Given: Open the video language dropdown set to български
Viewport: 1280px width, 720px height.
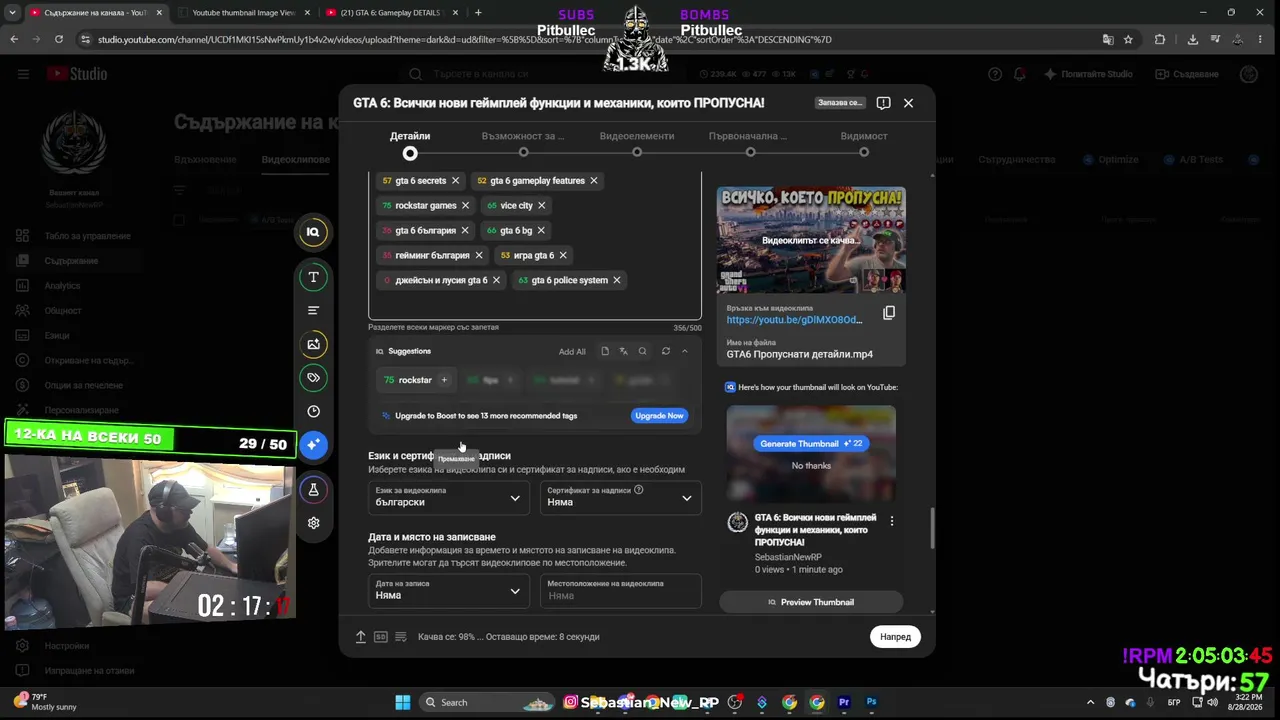Looking at the screenshot, I should point(448,497).
